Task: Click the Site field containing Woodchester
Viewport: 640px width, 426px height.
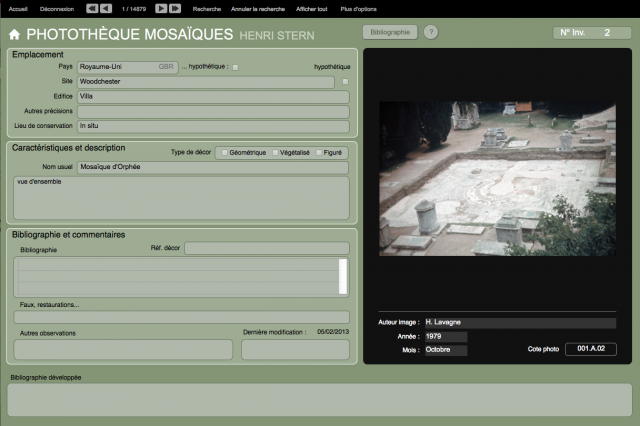Action: click(206, 82)
